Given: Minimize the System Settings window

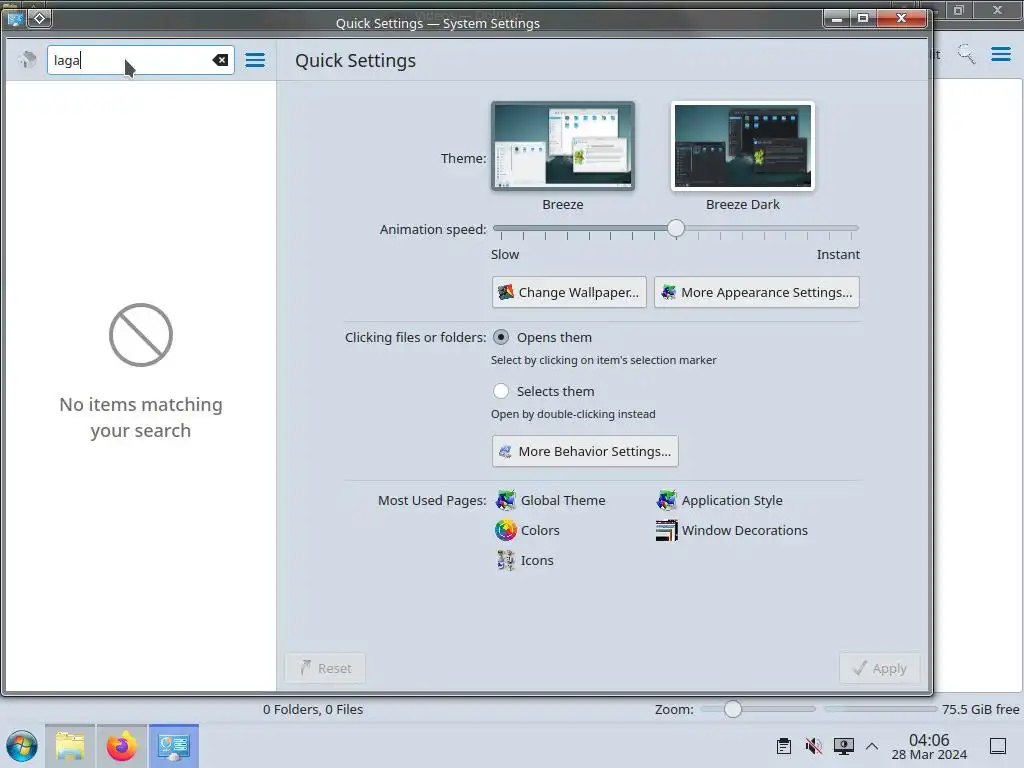Looking at the screenshot, I should pyautogui.click(x=837, y=18).
